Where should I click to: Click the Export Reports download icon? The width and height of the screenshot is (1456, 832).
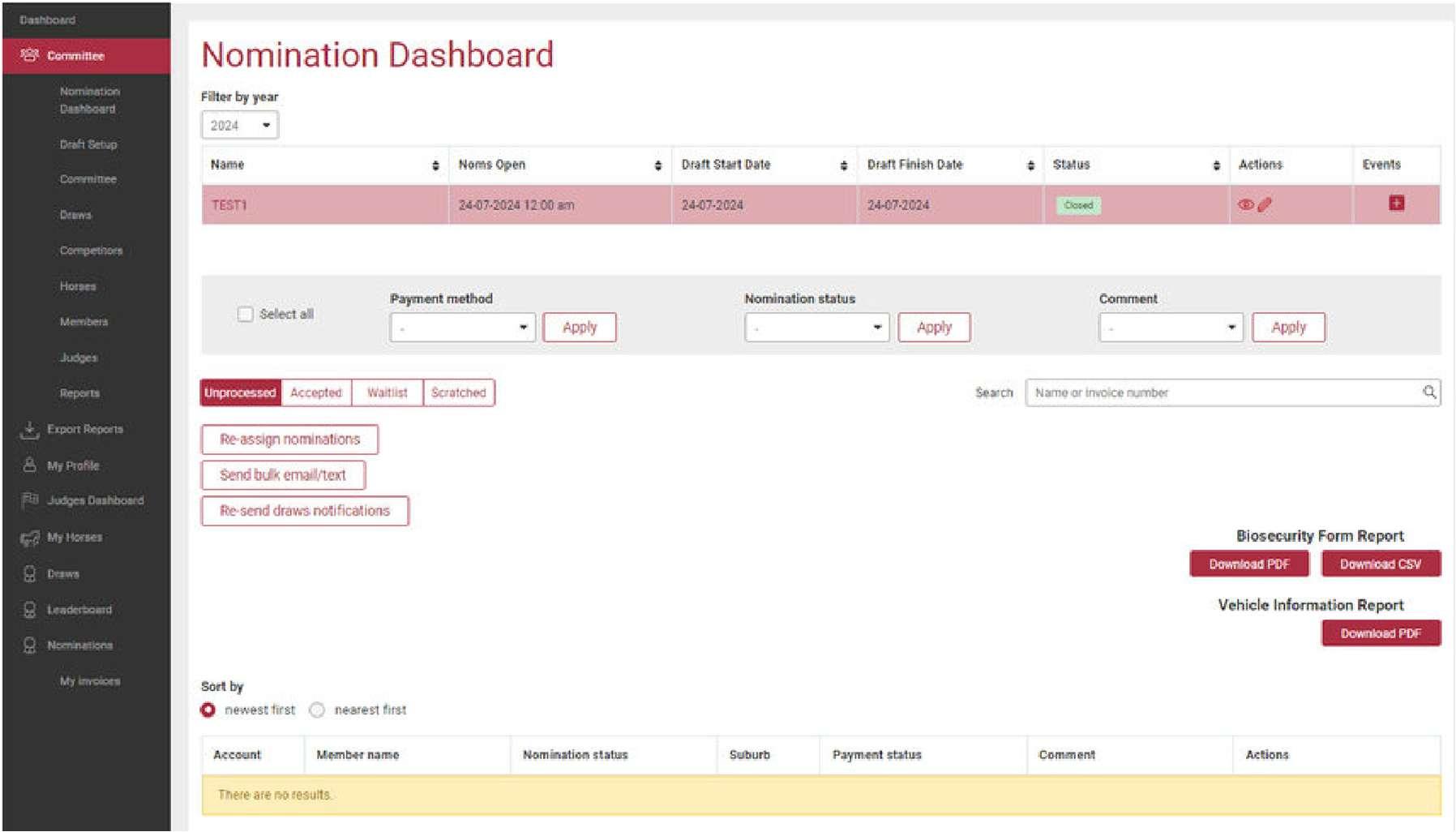click(29, 430)
